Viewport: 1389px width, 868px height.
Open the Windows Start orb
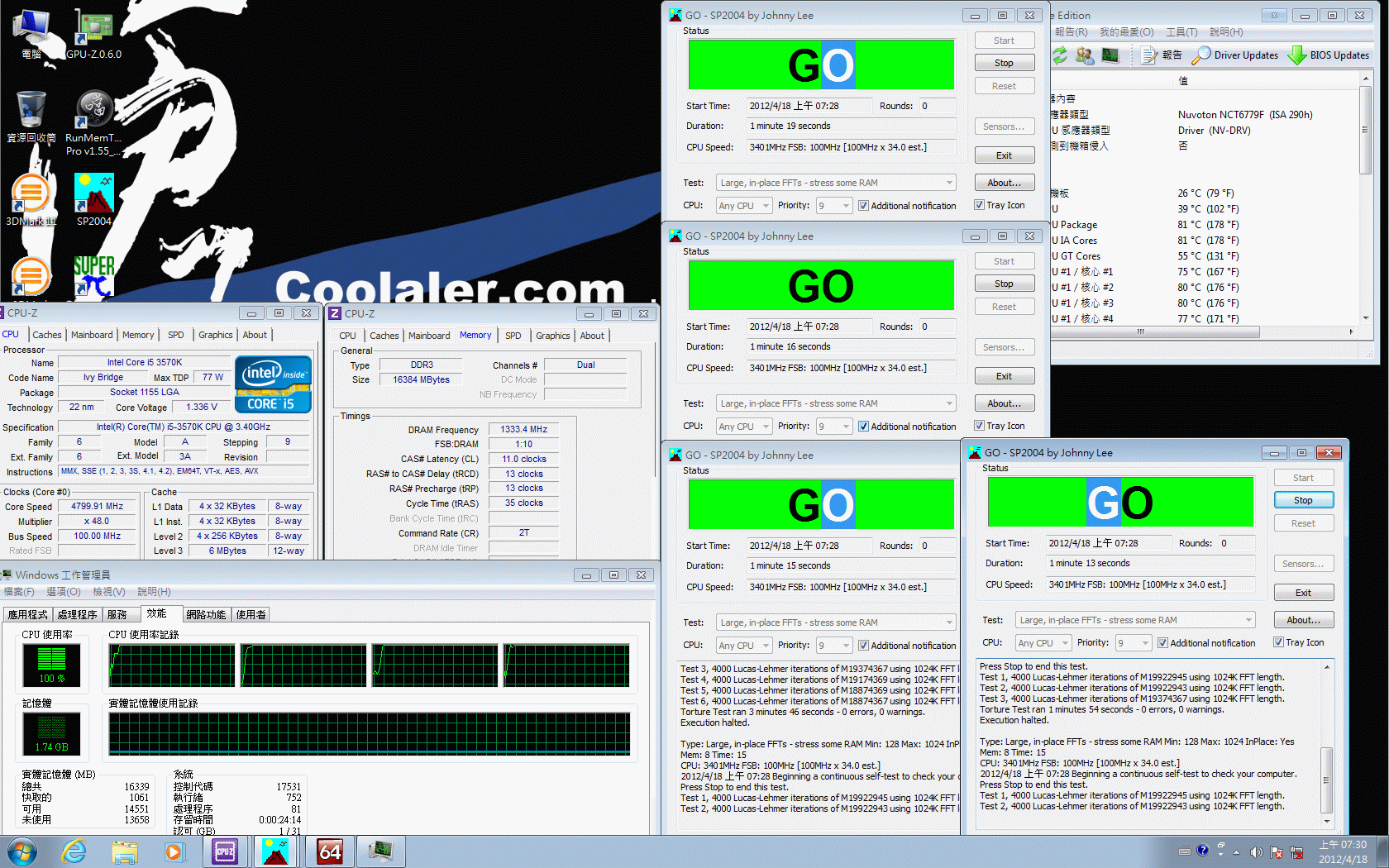point(21,851)
